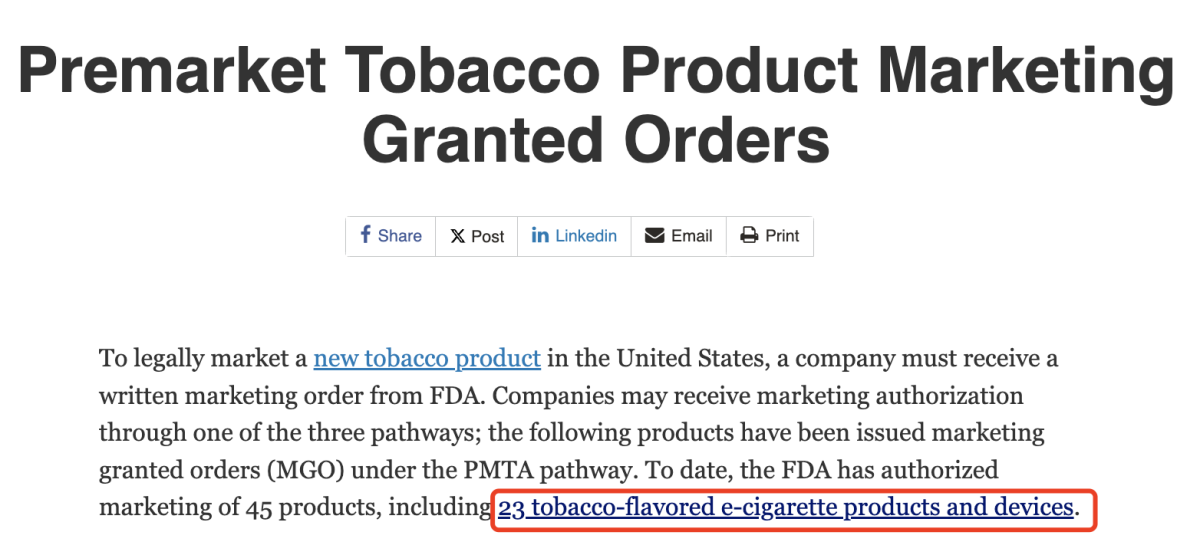Click the X logo icon
Viewport: 1200px width, 555px height.
pos(457,236)
